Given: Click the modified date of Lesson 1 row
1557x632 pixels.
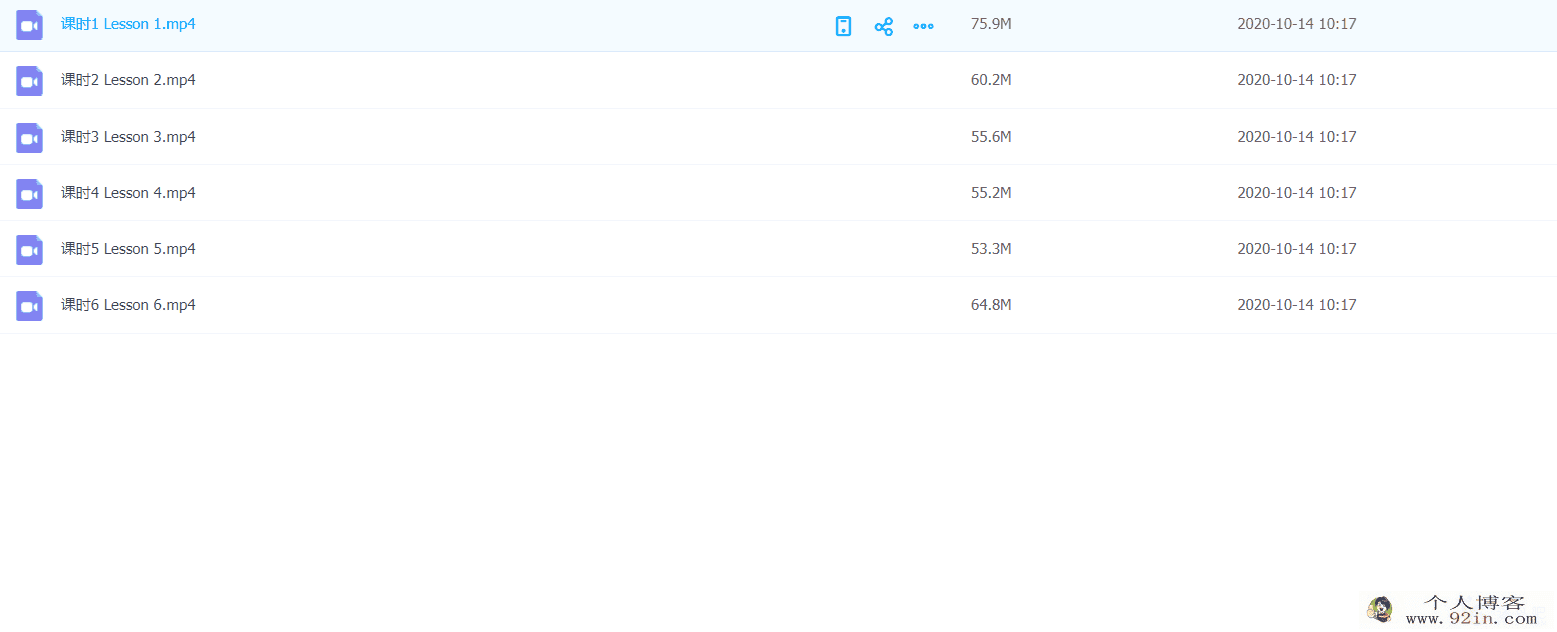Looking at the screenshot, I should pos(1297,24).
